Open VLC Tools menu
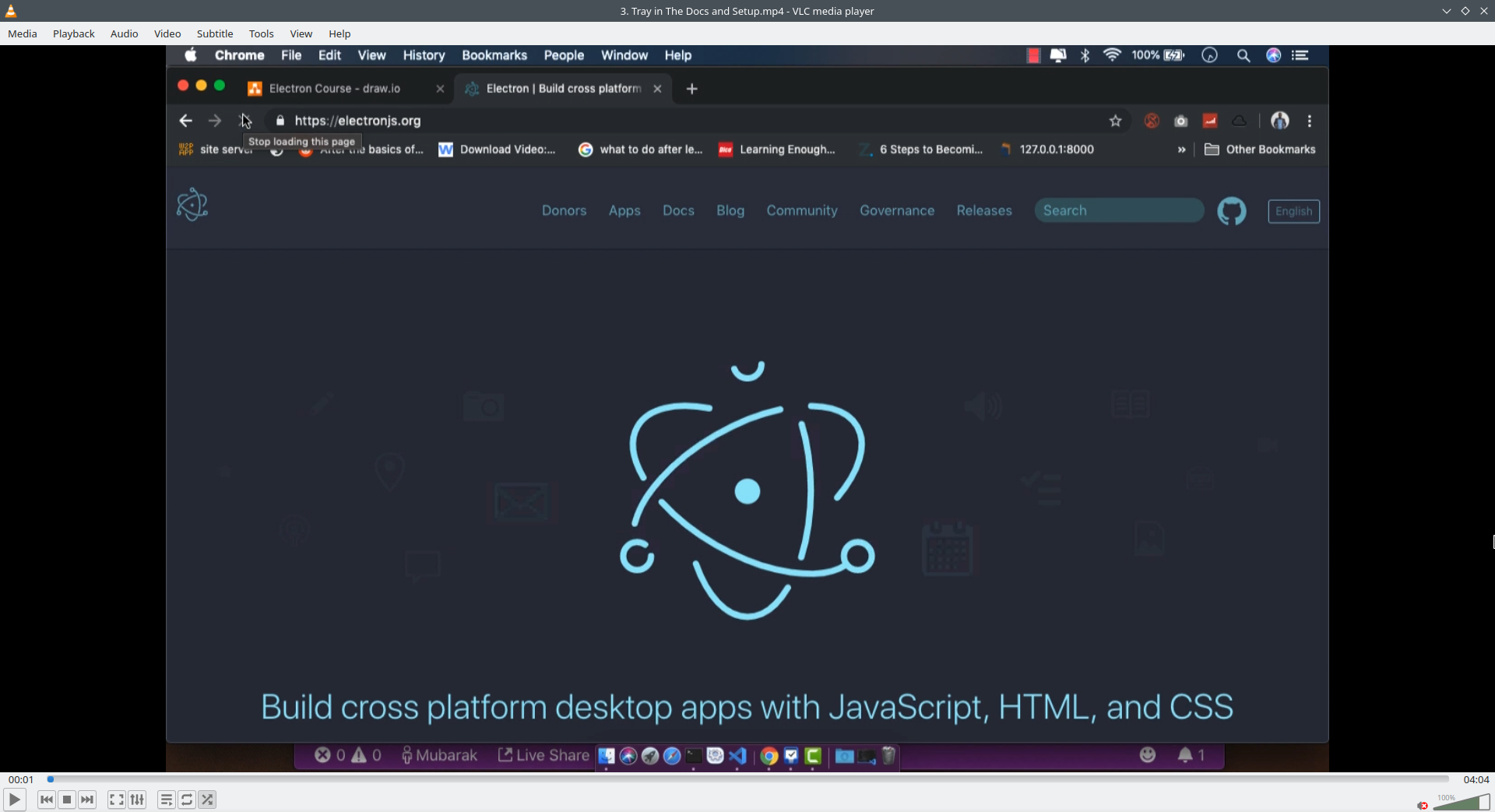The image size is (1495, 812). click(x=262, y=33)
